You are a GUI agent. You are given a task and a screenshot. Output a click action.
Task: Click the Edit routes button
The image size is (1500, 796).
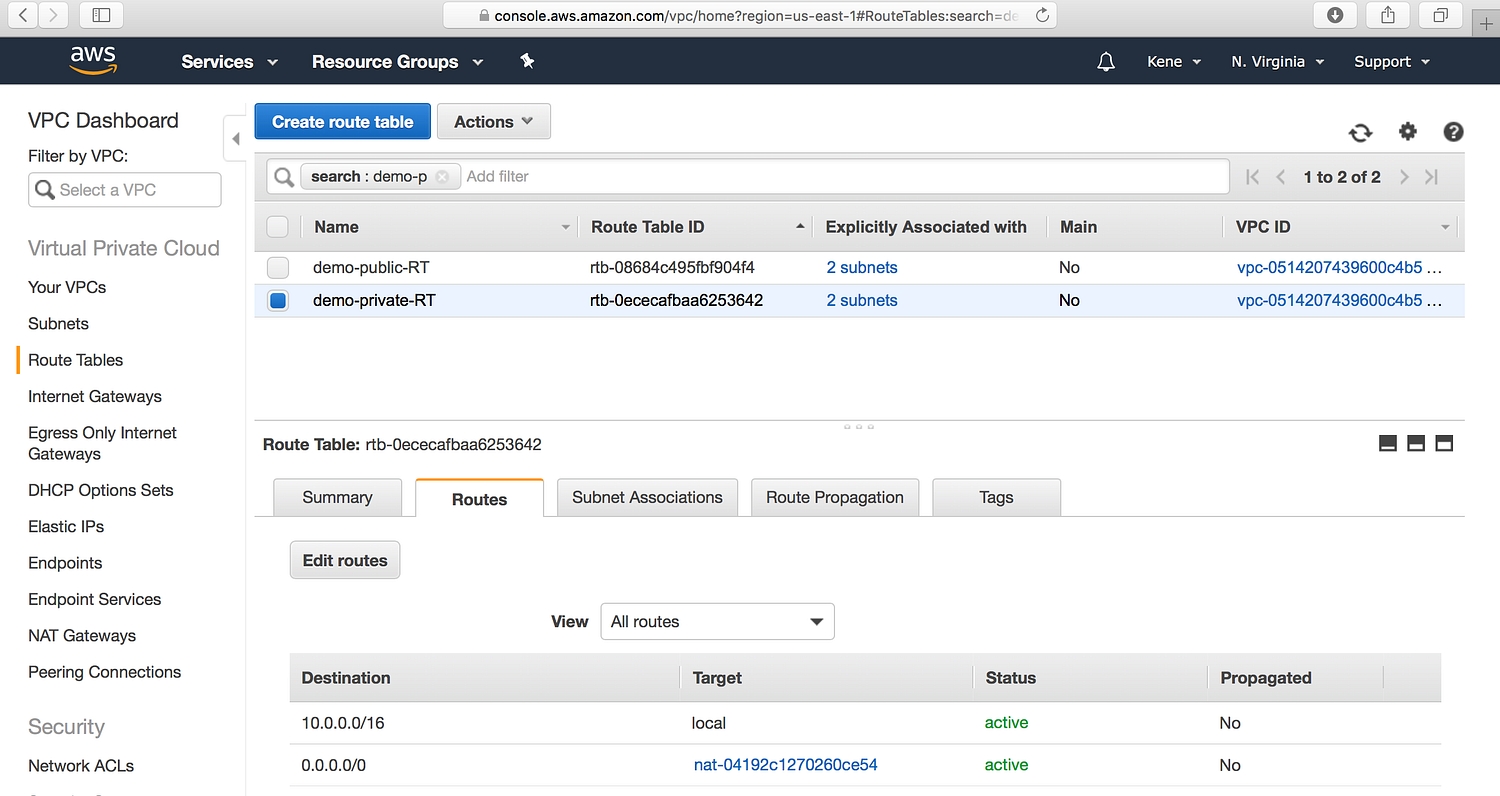344,561
